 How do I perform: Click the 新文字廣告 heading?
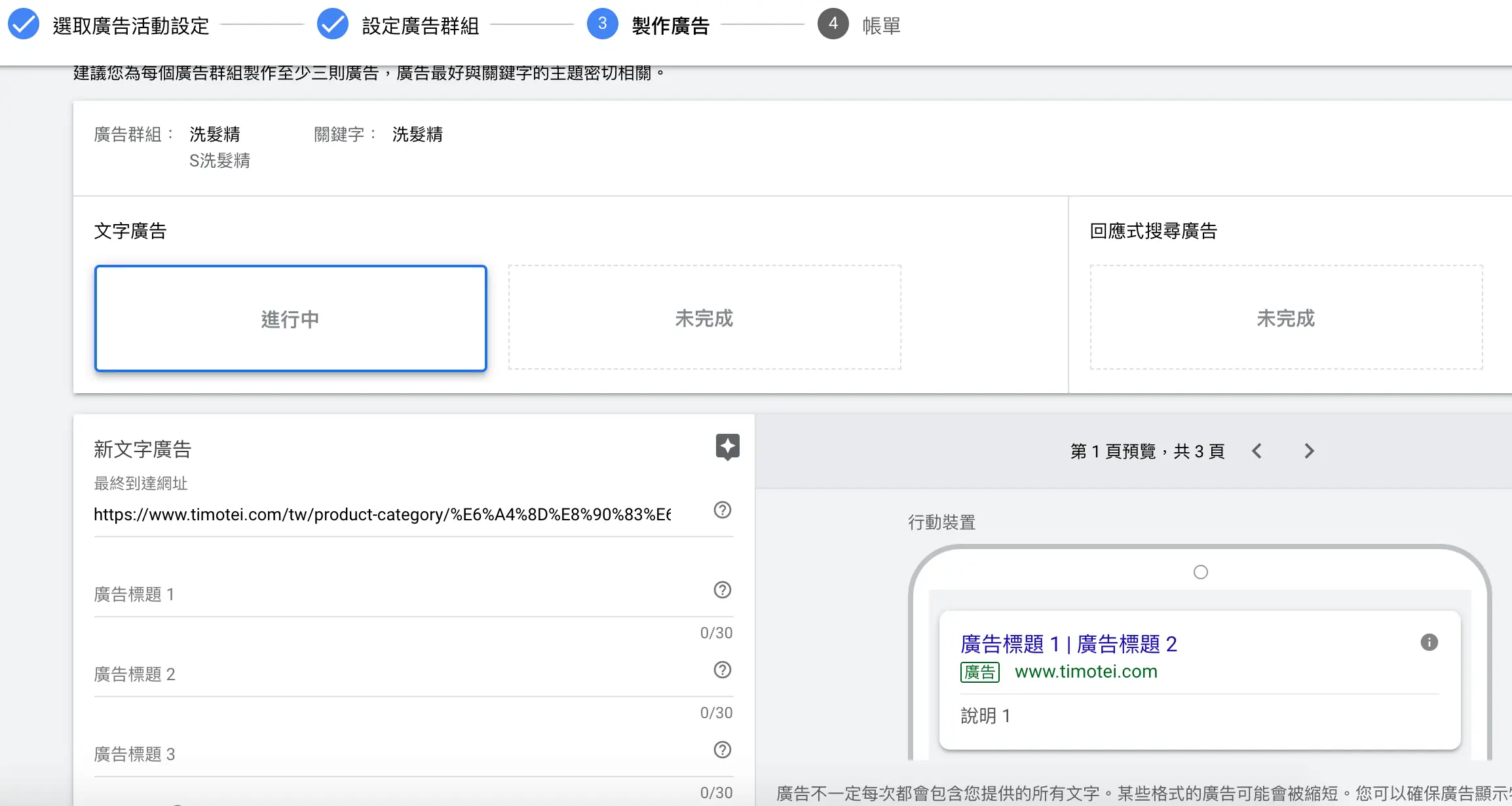(x=142, y=450)
